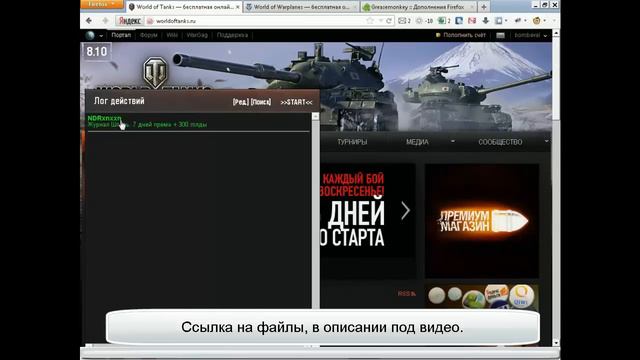The image size is (640, 360).
Task: Click the red RSS link
Action: point(407,293)
